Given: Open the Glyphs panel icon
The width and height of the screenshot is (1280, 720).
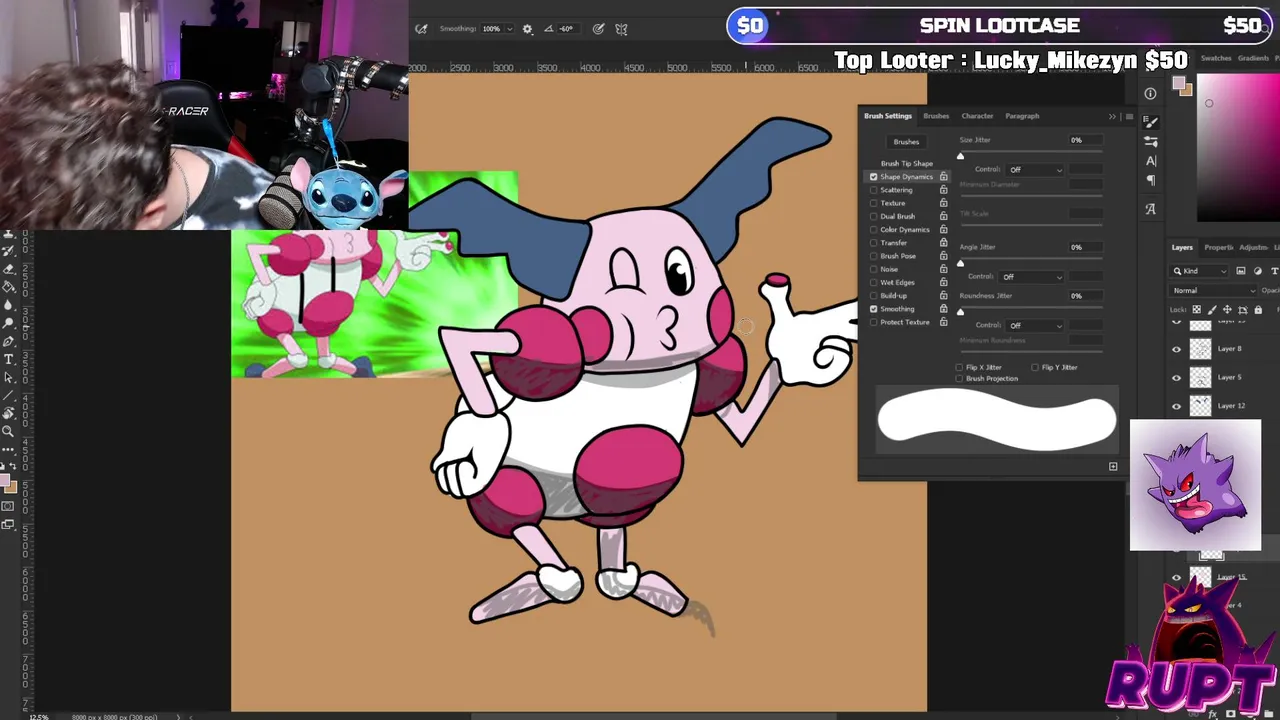Looking at the screenshot, I should [x=1150, y=209].
